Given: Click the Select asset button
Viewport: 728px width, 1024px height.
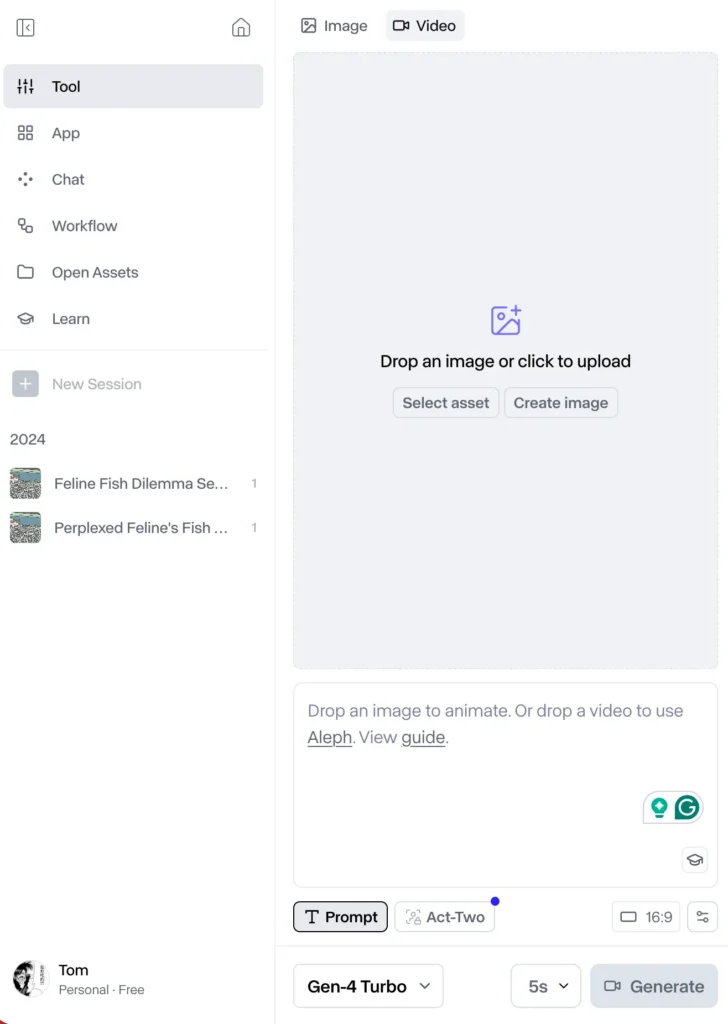Looking at the screenshot, I should coord(446,403).
